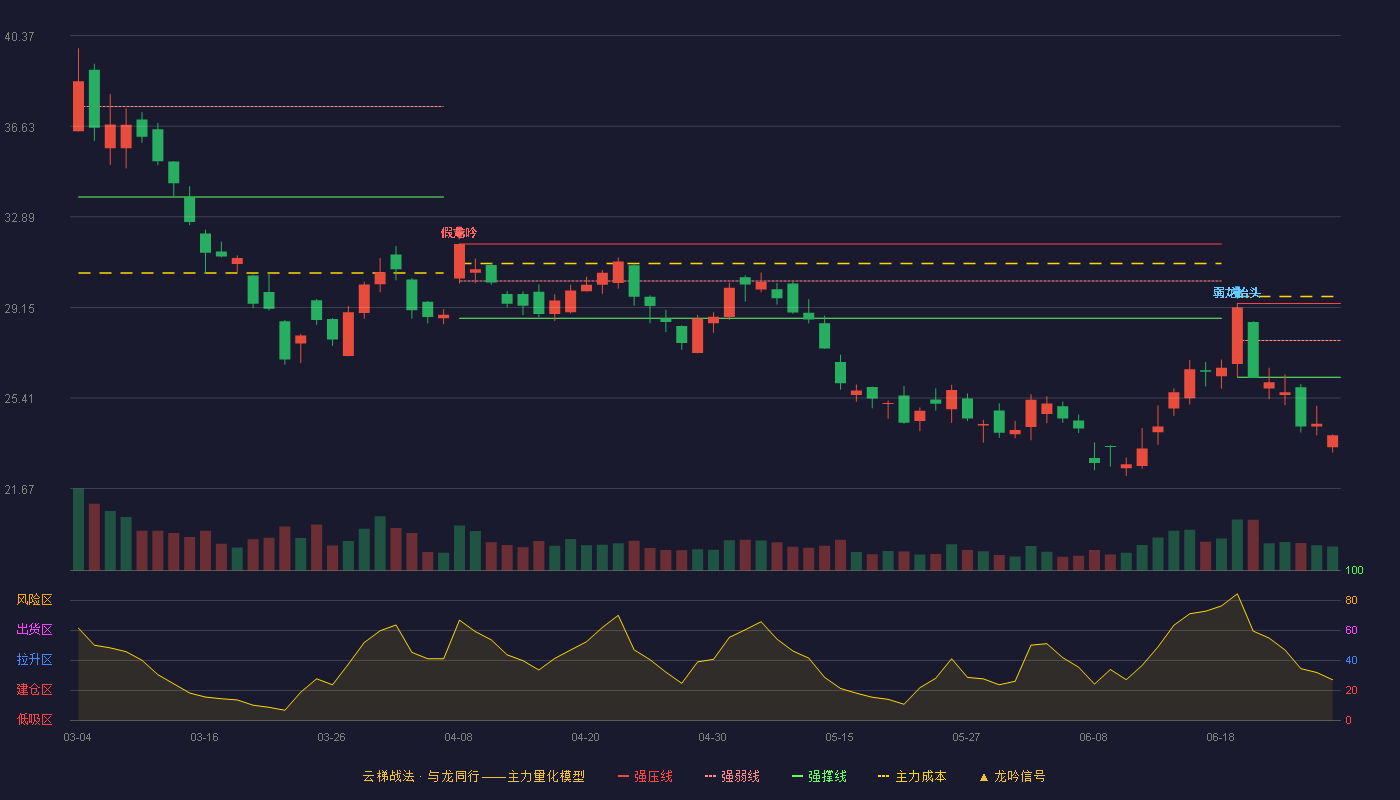Select the 风险区 zone label
The width and height of the screenshot is (1400, 800).
click(x=34, y=600)
